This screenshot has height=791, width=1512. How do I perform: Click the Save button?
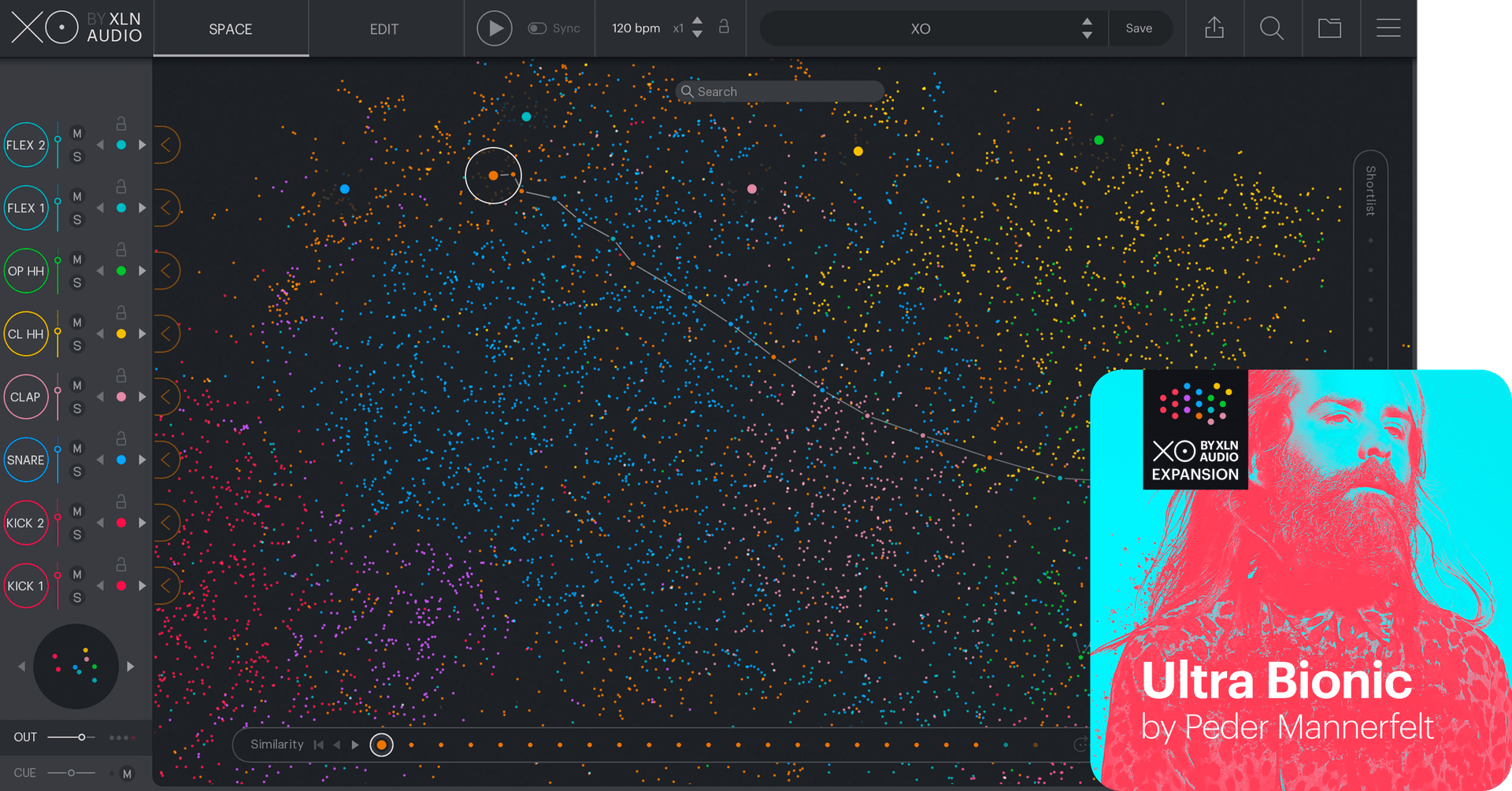point(1139,28)
